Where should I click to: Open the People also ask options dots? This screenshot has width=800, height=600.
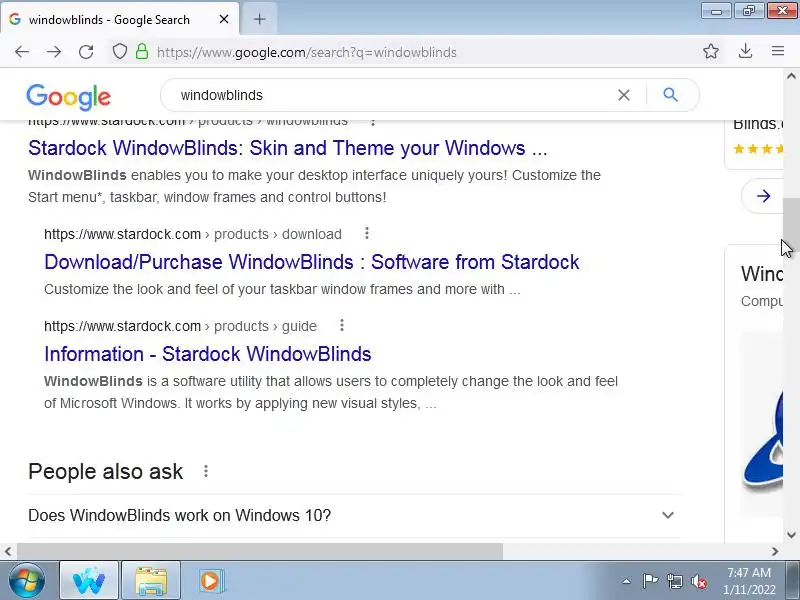tap(206, 471)
